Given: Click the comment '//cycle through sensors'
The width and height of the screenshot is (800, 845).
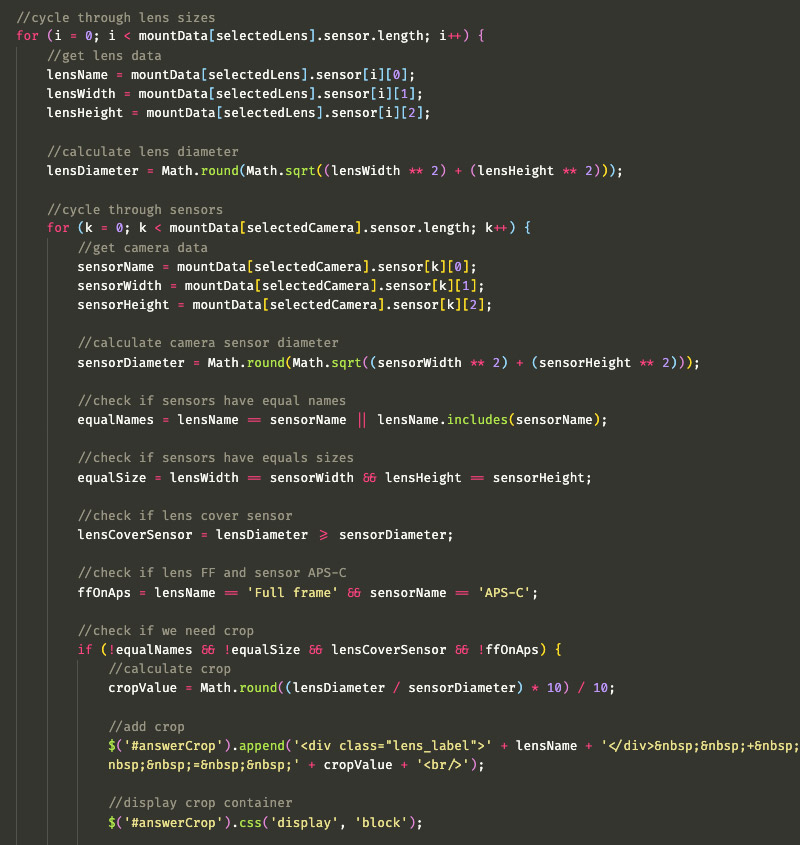Looking at the screenshot, I should coord(135,210).
